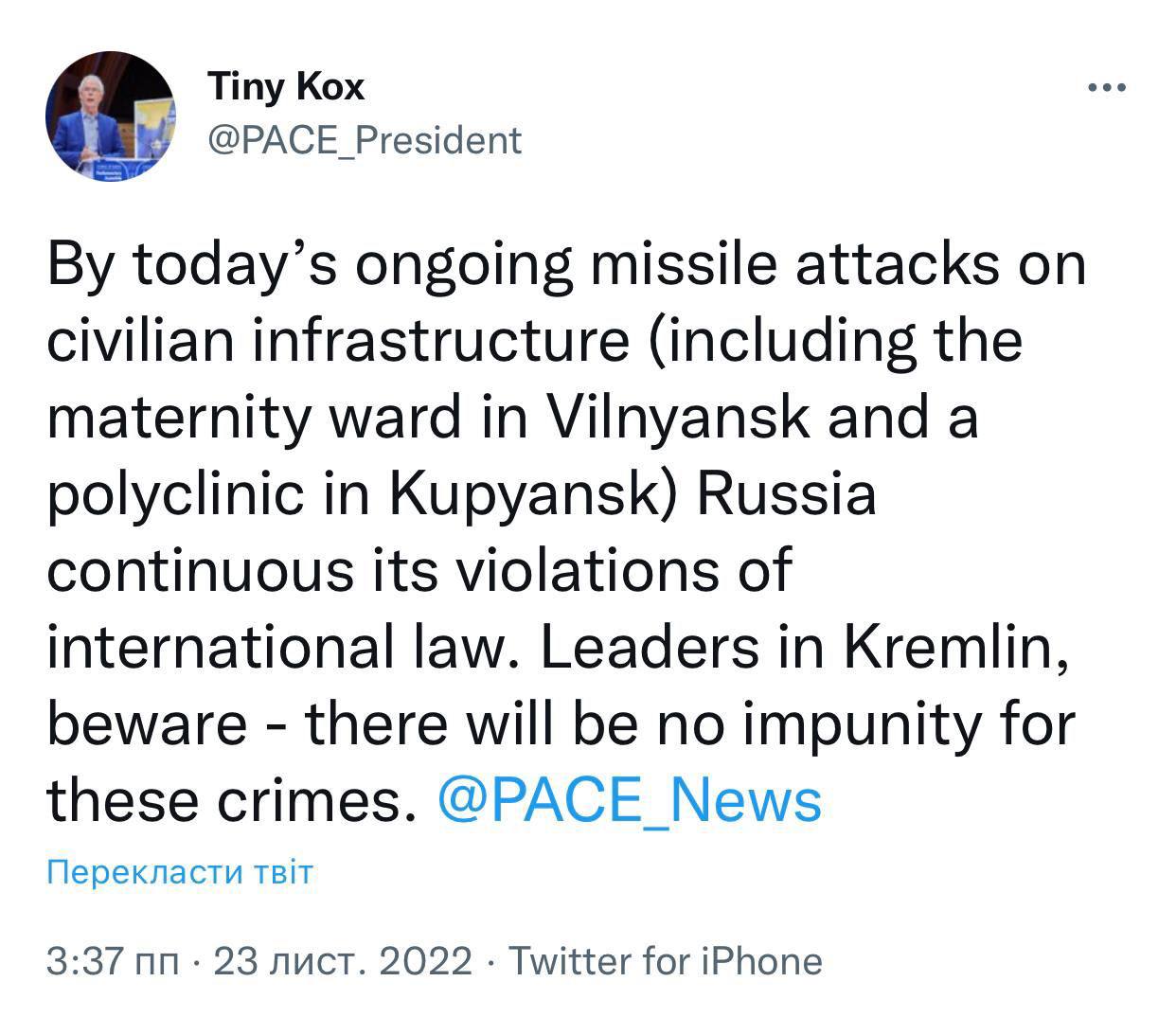1176x1017 pixels.
Task: Click the 3:37 пп timestamp
Action: tap(112, 961)
